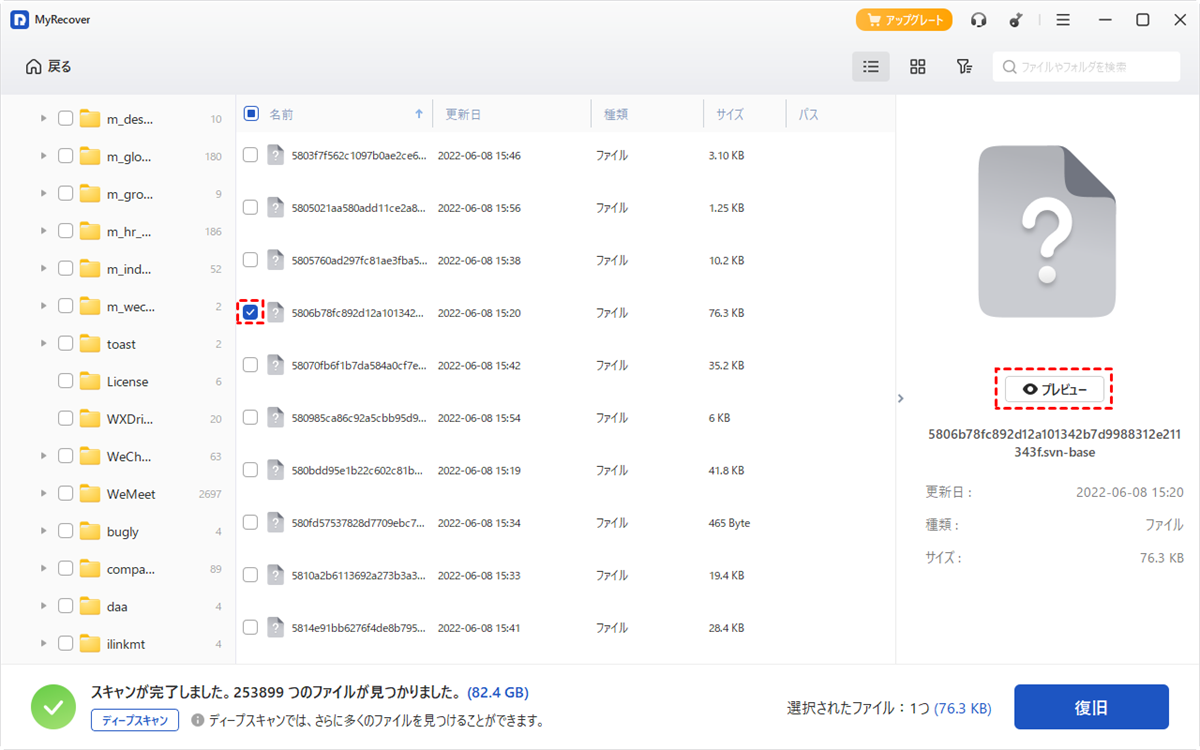
Task: Click the file search input field
Action: pos(1086,67)
